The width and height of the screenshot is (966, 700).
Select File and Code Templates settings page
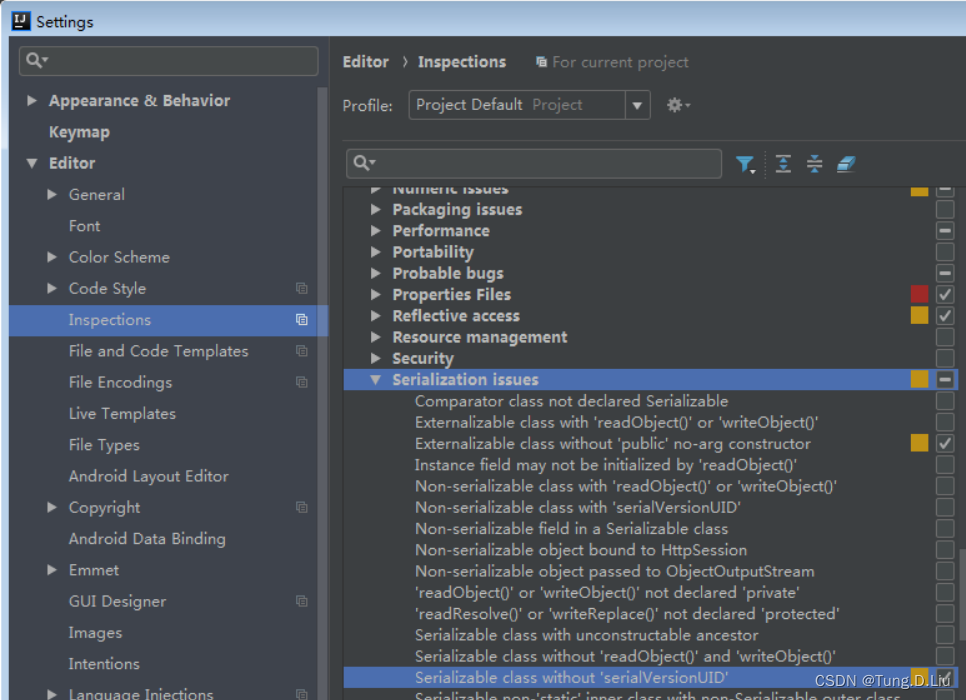point(158,351)
